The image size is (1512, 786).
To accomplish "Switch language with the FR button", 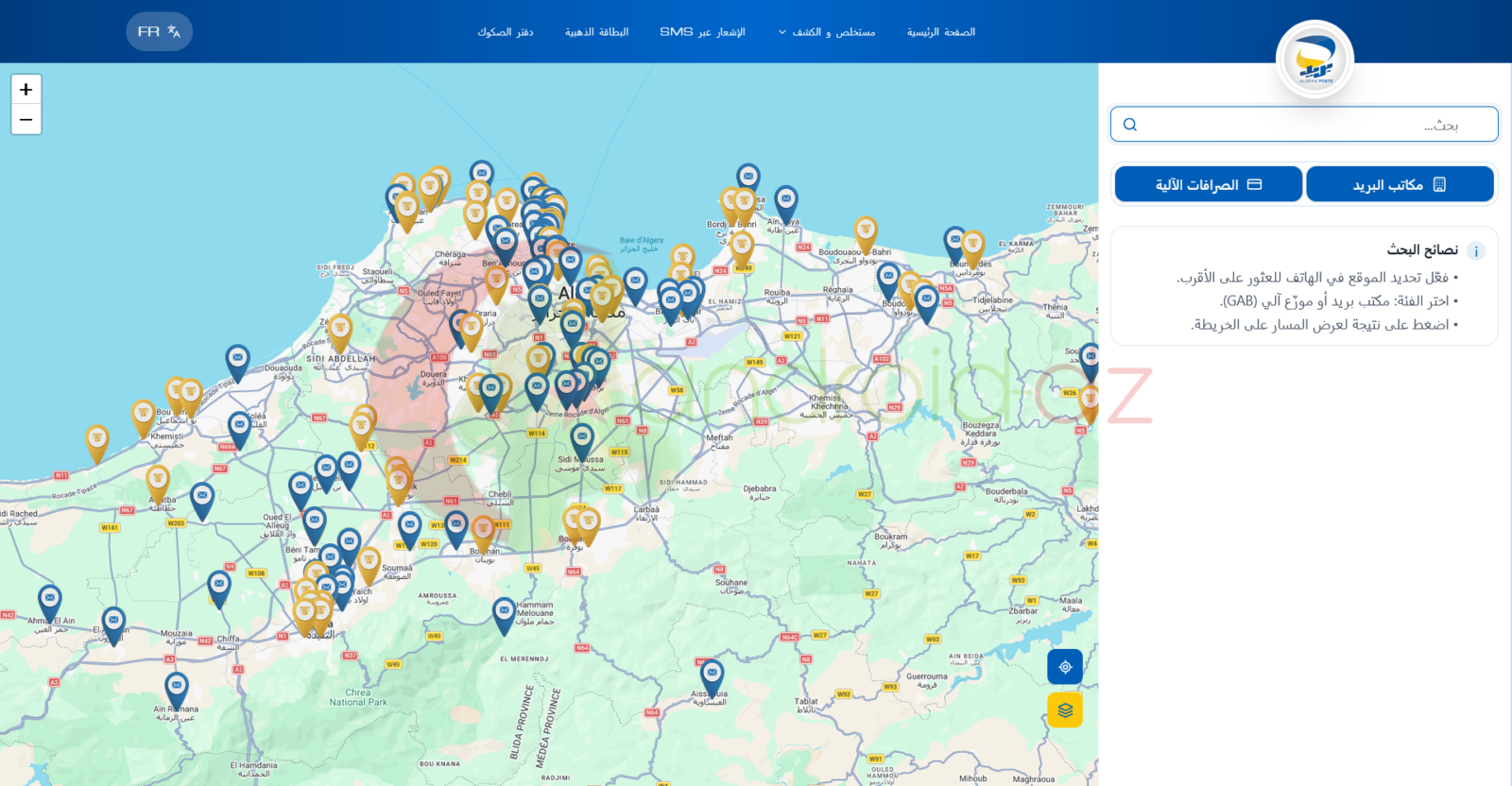I will 159,31.
